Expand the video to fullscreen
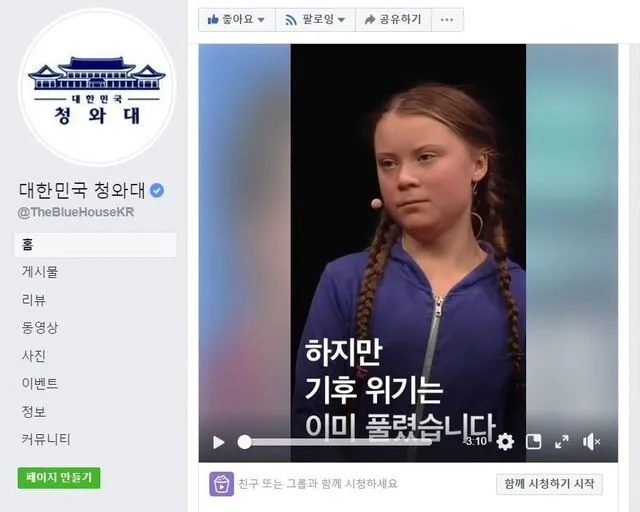The width and height of the screenshot is (640, 512). [x=562, y=442]
